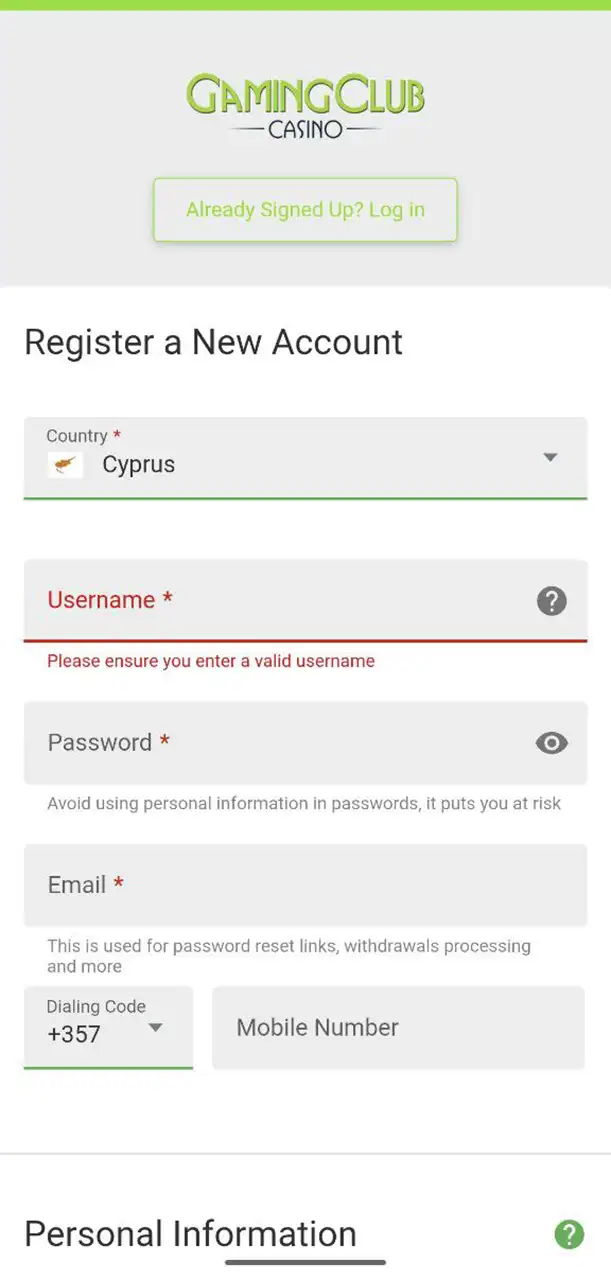This screenshot has width=611, height=1280.
Task: Open the Country field showing Cyprus
Action: click(300, 458)
